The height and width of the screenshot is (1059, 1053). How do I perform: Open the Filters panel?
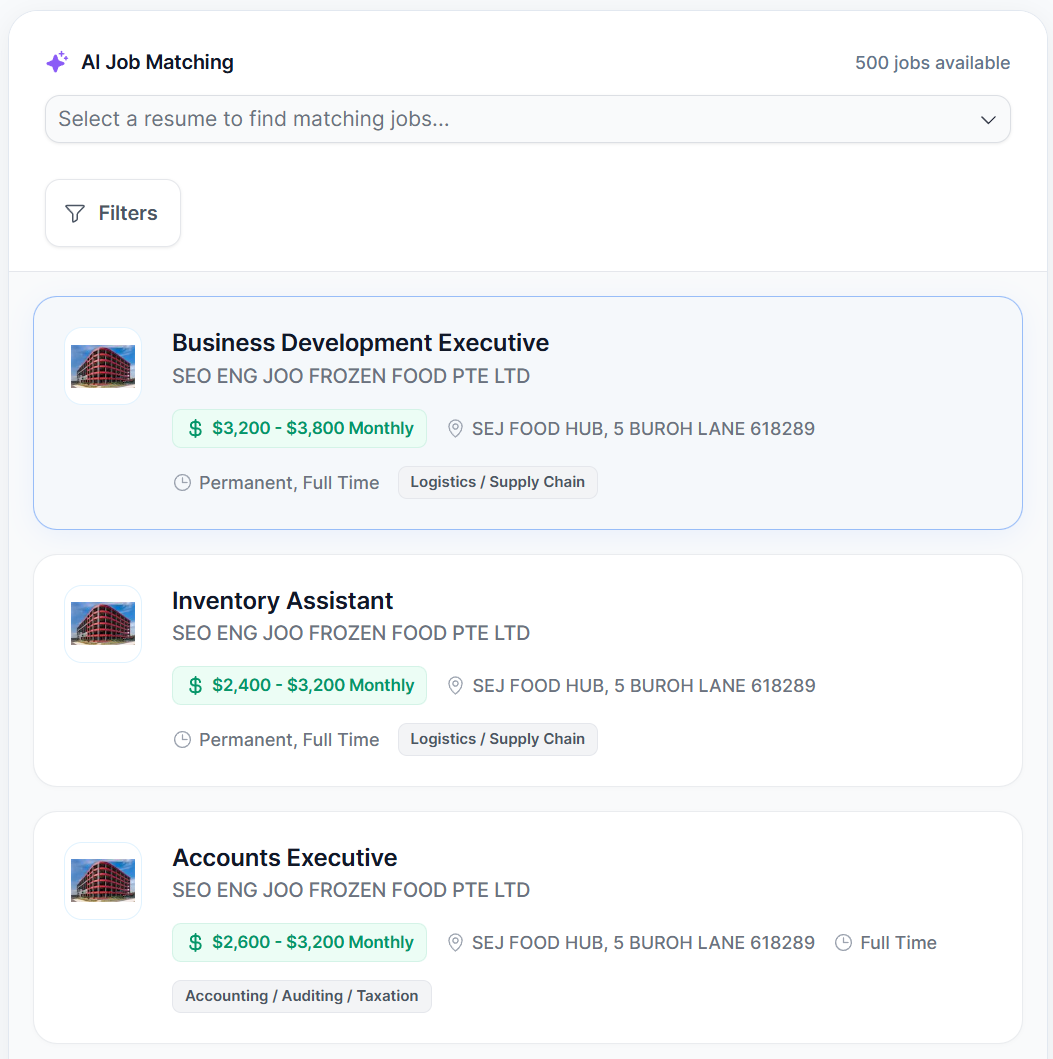[x=112, y=212]
